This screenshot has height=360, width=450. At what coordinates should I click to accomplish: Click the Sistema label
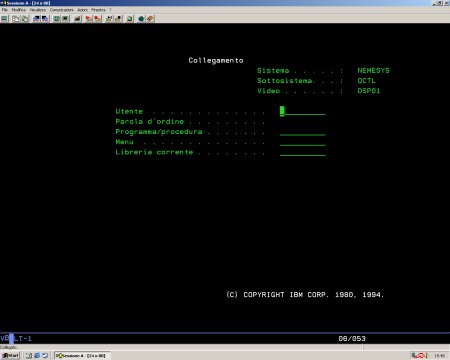pos(273,70)
